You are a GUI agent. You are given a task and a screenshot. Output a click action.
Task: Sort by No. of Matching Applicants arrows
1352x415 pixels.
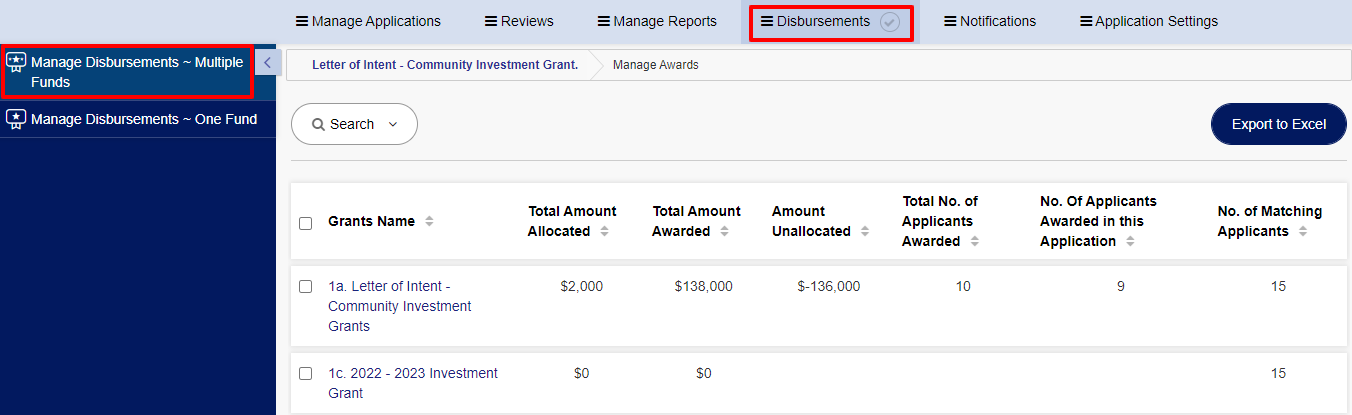pyautogui.click(x=1302, y=231)
